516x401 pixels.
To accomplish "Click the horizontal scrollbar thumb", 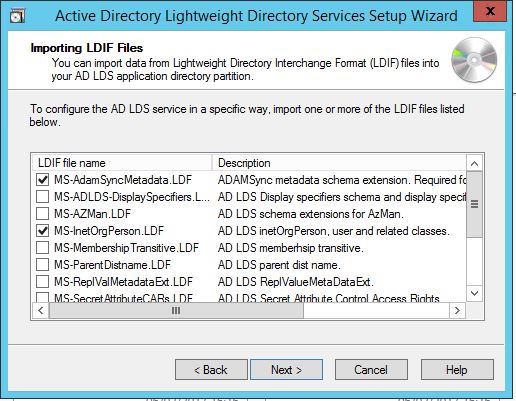I will tap(176, 311).
